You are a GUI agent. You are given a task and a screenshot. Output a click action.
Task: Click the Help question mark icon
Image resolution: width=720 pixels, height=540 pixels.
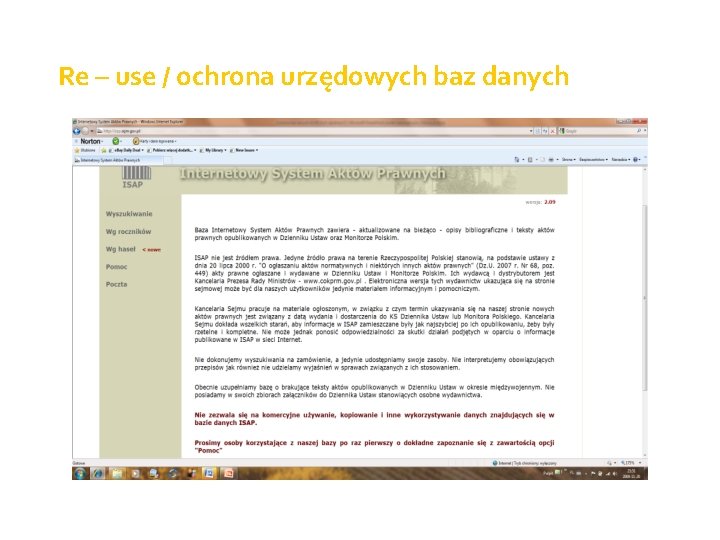pyautogui.click(x=636, y=159)
